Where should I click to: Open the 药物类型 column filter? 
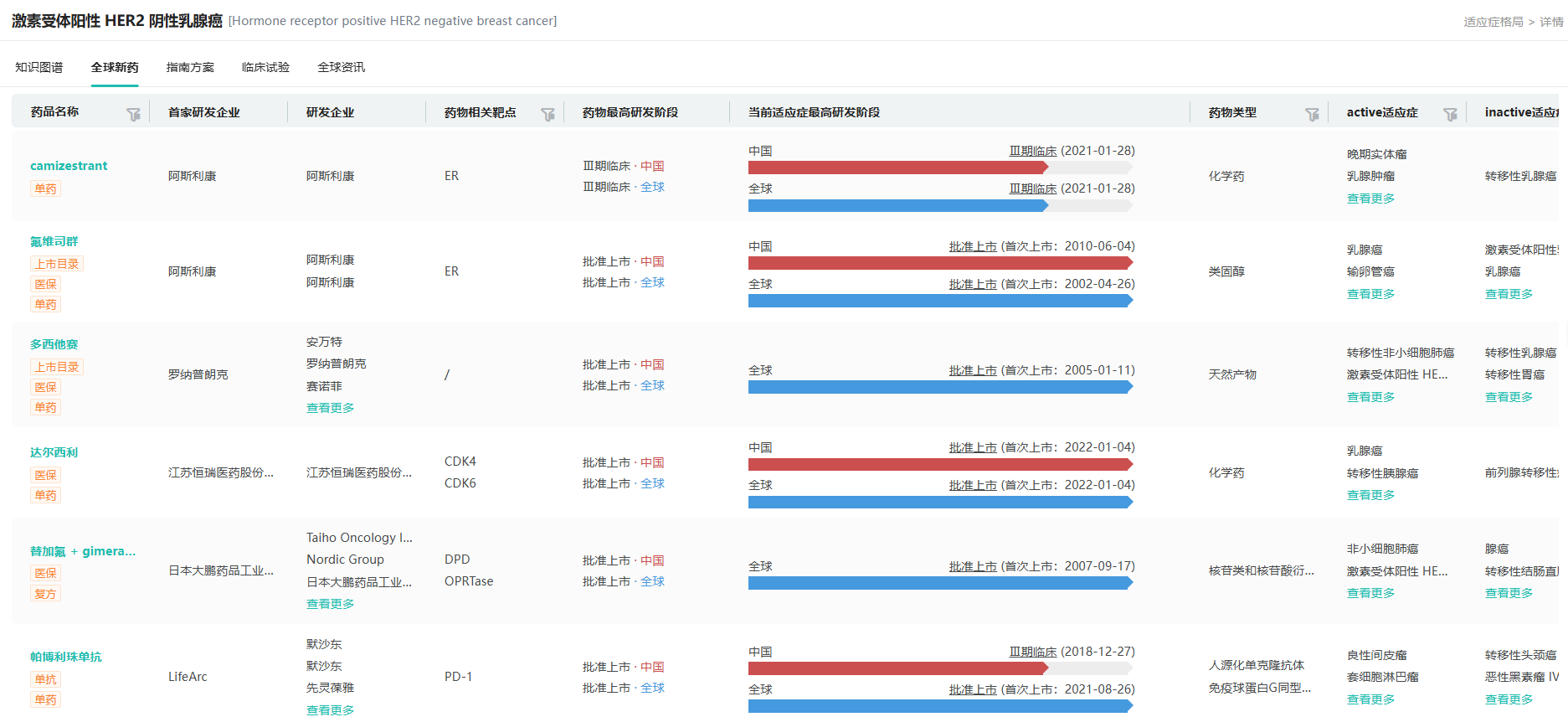click(1312, 114)
